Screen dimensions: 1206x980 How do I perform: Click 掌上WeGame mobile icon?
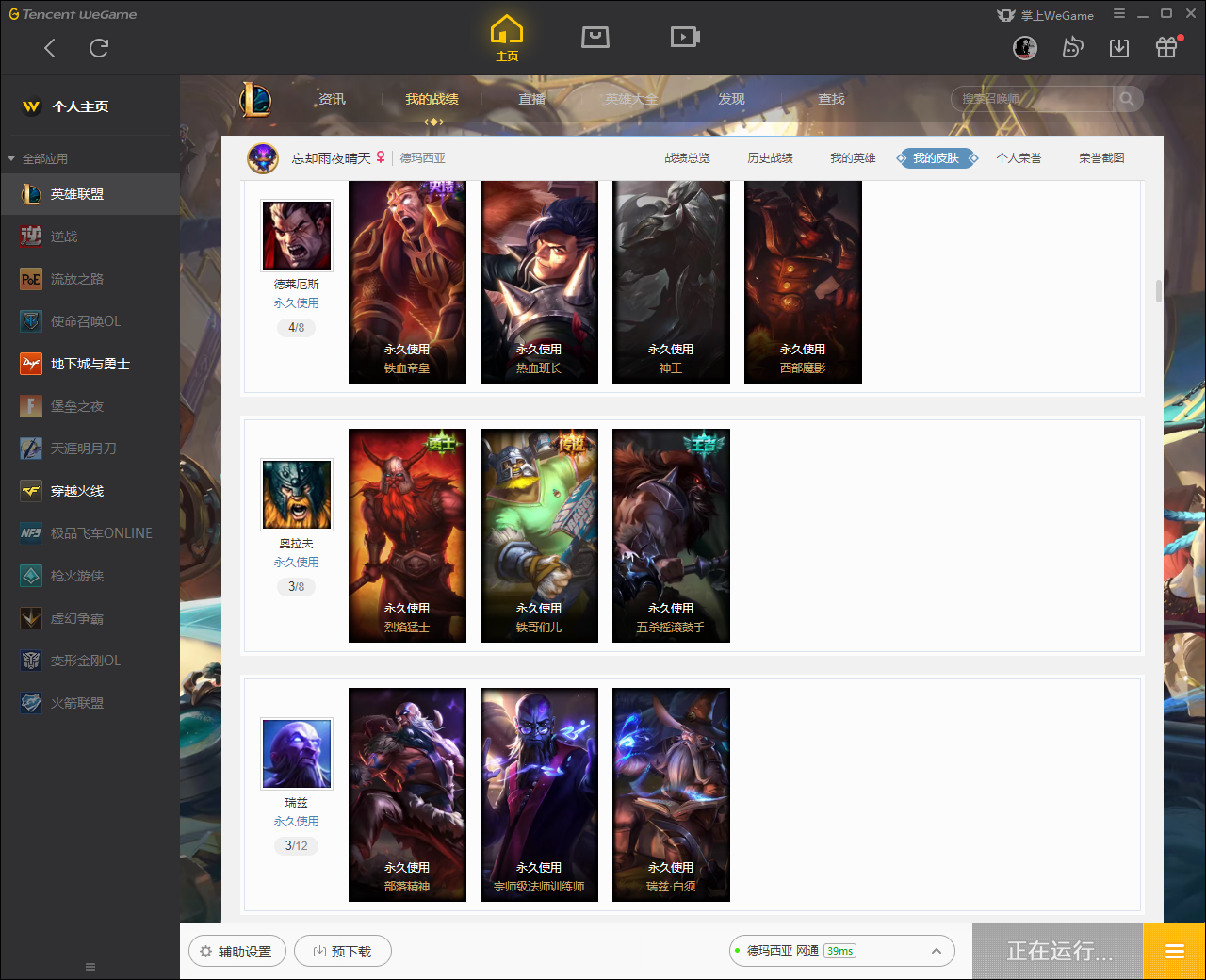[1045, 15]
